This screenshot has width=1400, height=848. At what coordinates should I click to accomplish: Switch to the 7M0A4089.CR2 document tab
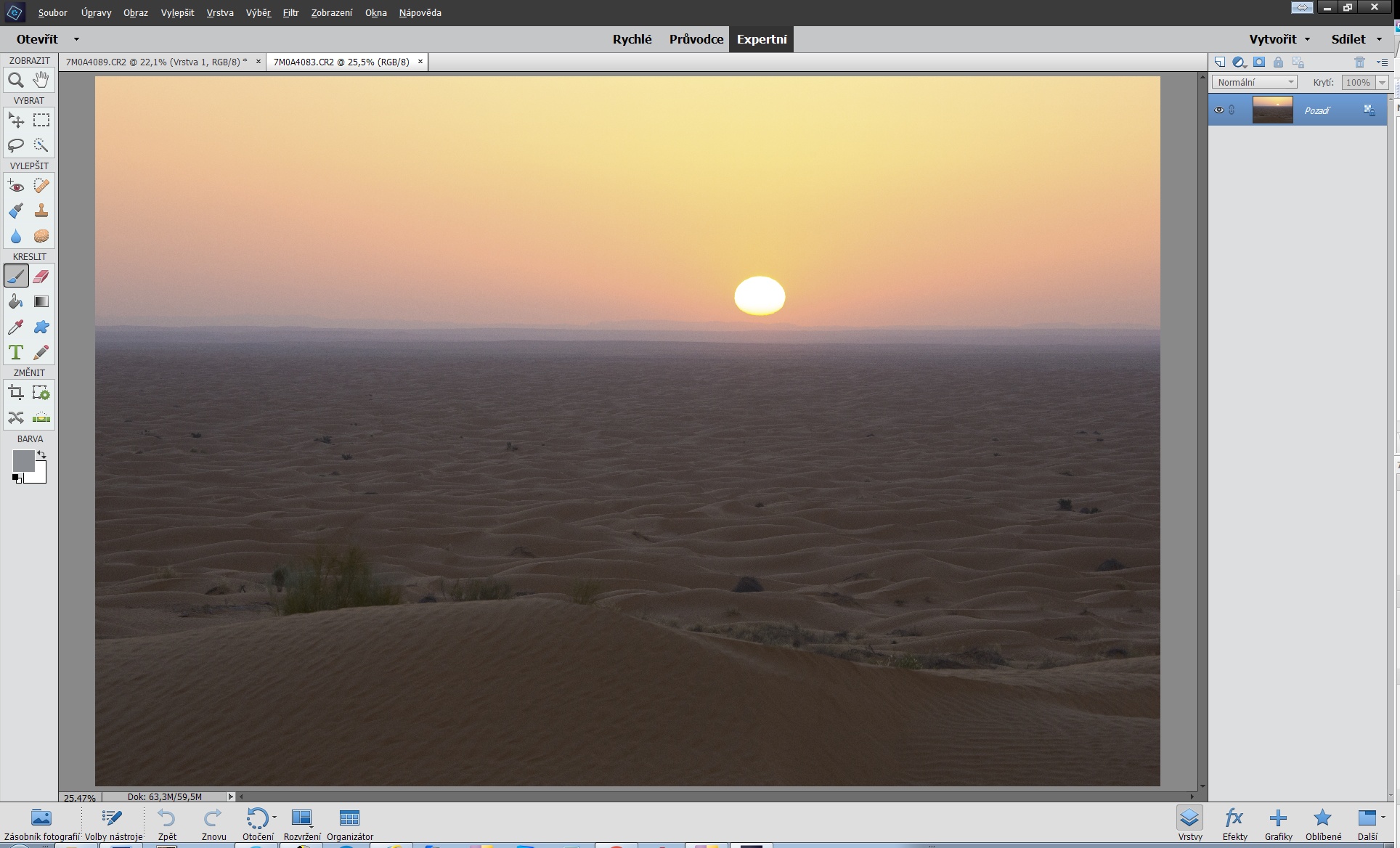coord(155,62)
